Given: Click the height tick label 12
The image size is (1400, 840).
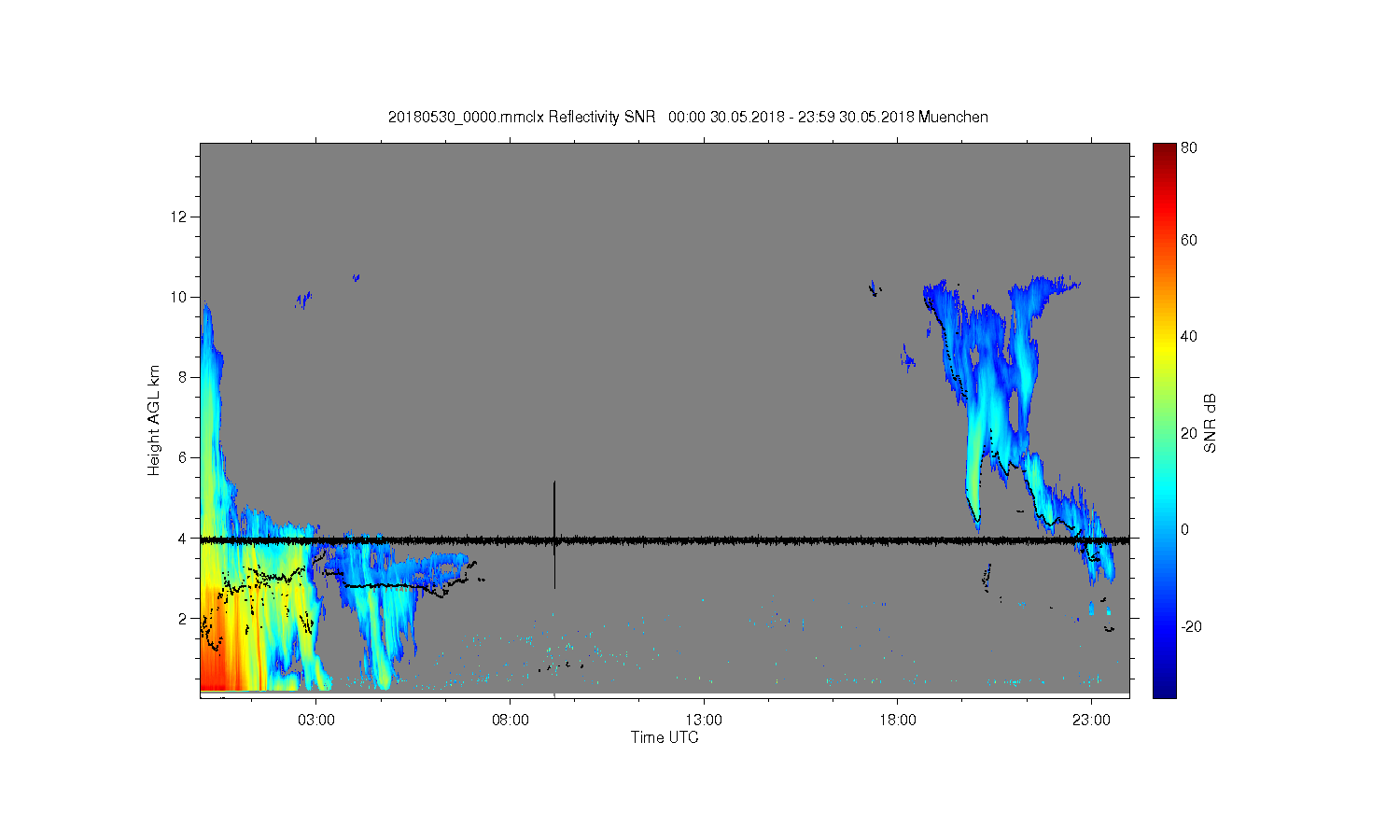Looking at the screenshot, I should point(180,217).
